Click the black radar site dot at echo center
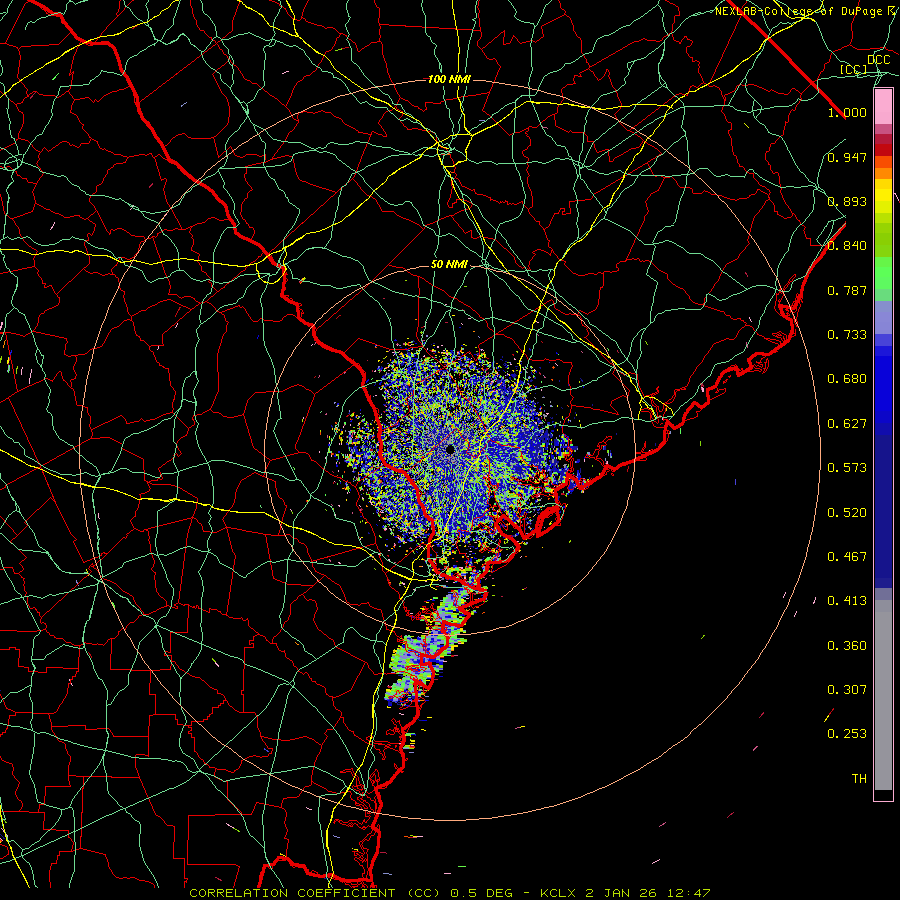Image resolution: width=900 pixels, height=900 pixels. tap(450, 449)
